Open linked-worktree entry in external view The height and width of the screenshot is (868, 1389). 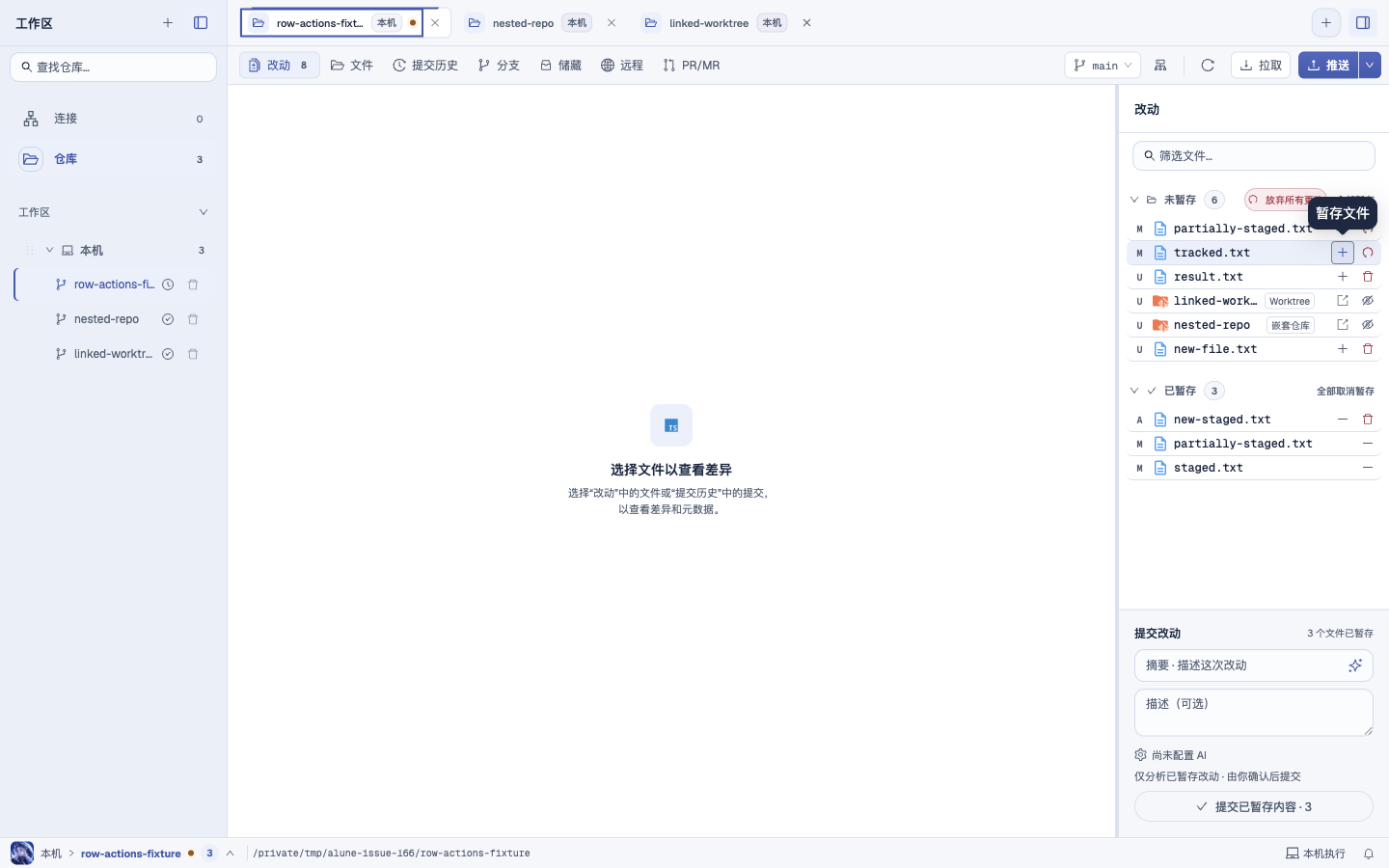point(1343,301)
